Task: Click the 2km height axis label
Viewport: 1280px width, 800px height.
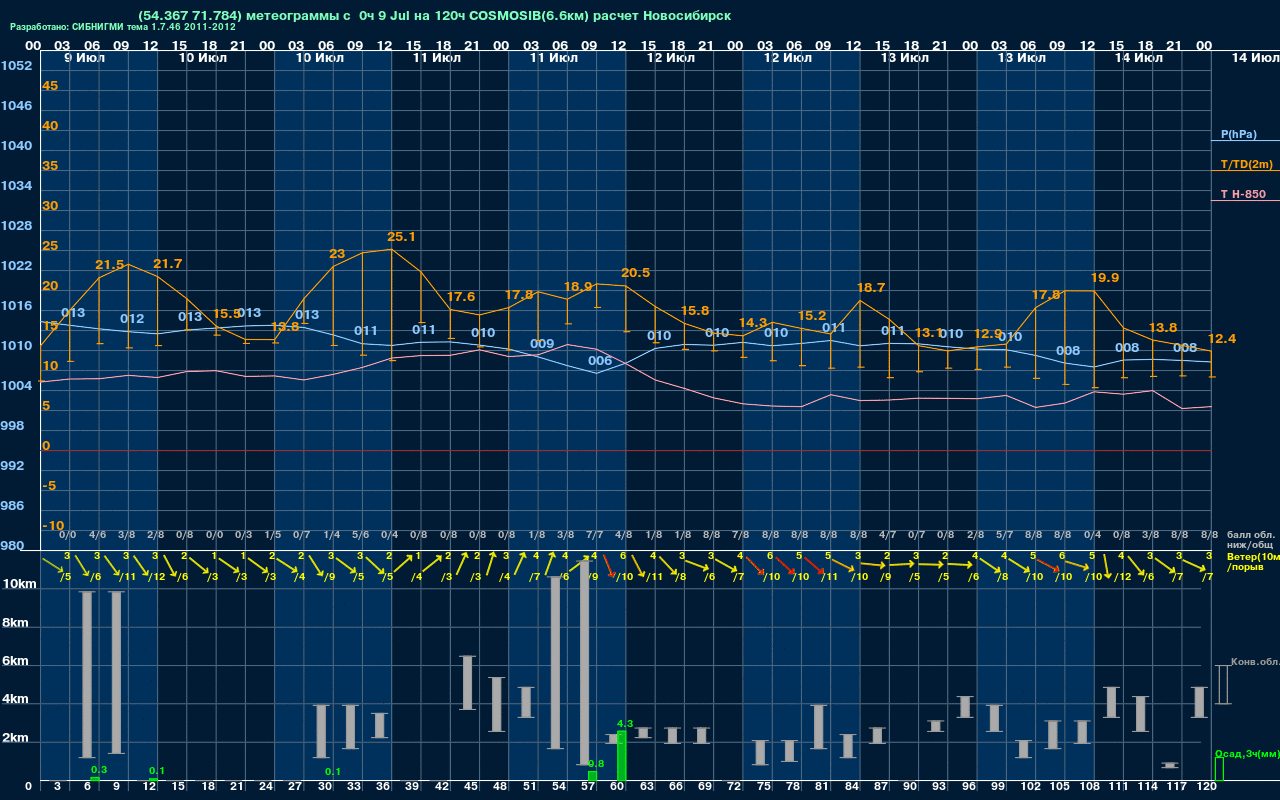Action: point(14,740)
